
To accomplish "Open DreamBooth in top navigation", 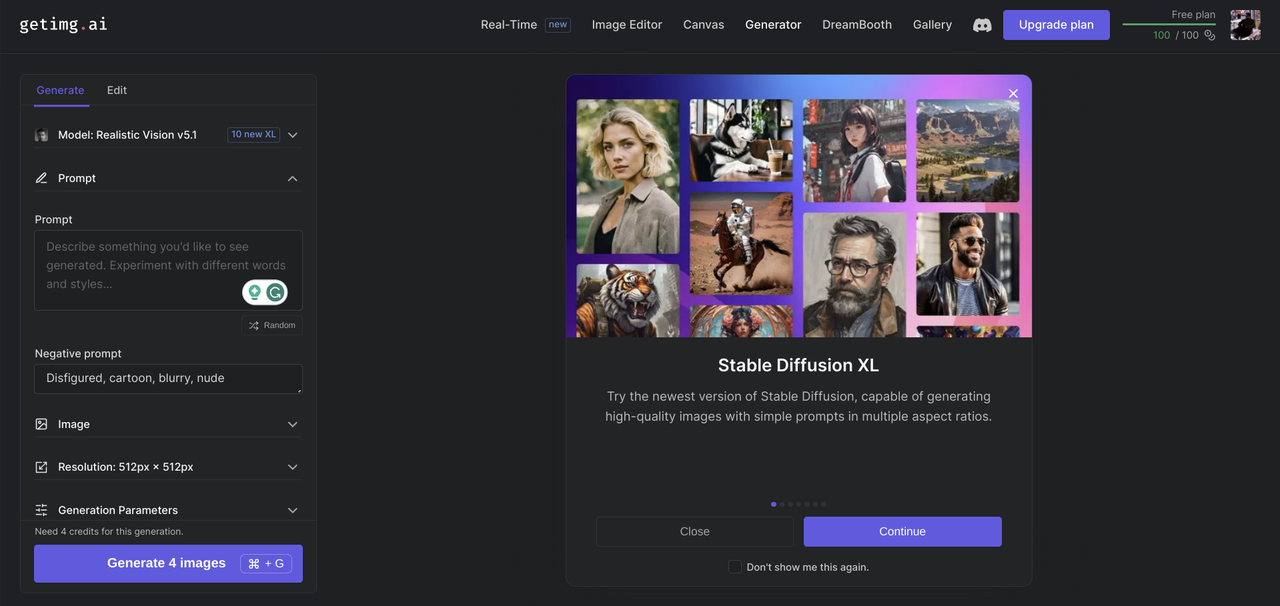I will tap(857, 25).
